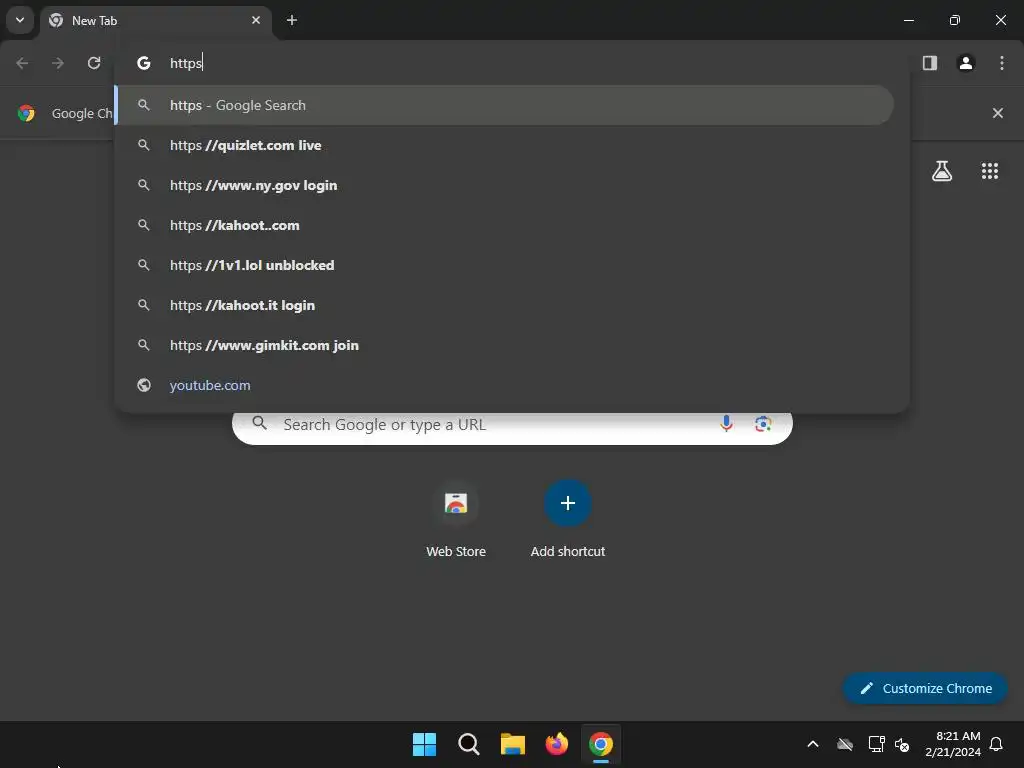Go back using the back arrow

pos(22,63)
